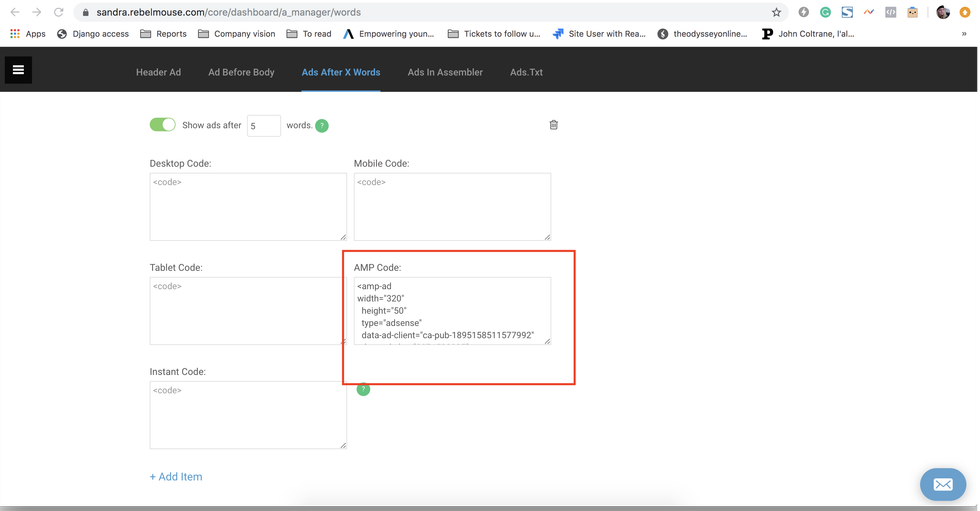
Task: Click inside the AMP Code textarea
Action: 452,310
